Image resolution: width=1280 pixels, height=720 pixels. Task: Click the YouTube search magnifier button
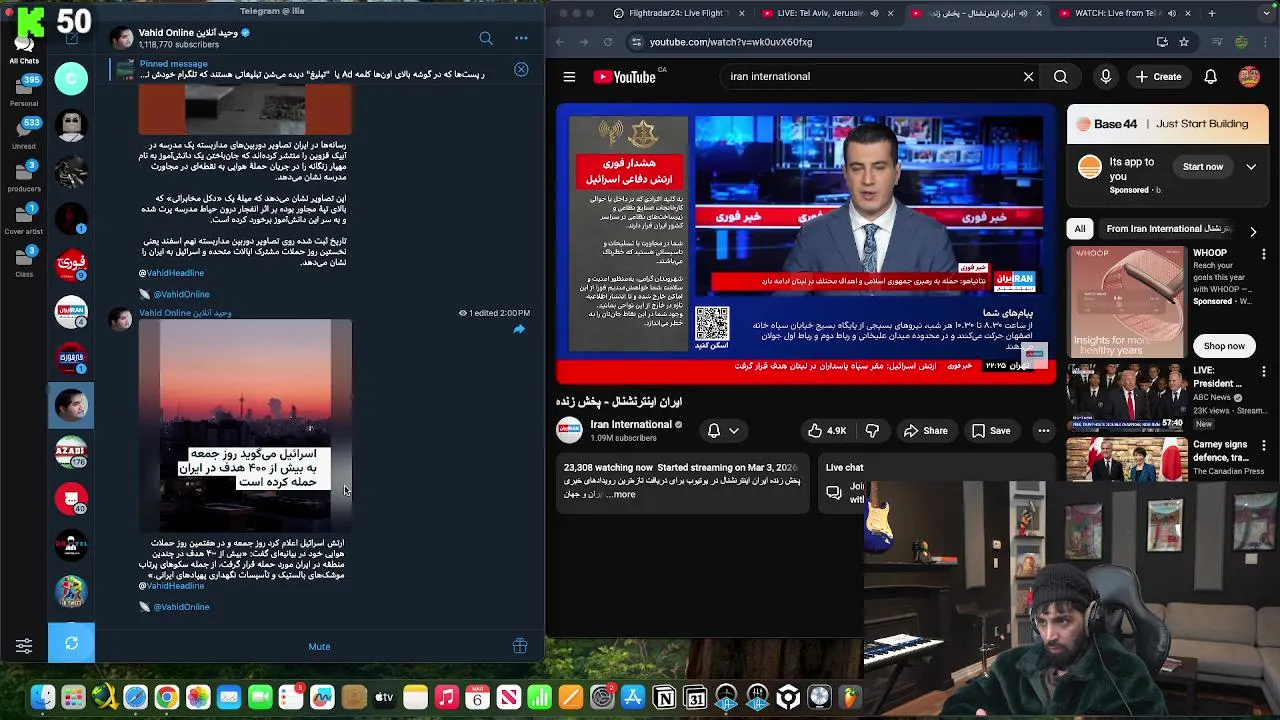1060,77
